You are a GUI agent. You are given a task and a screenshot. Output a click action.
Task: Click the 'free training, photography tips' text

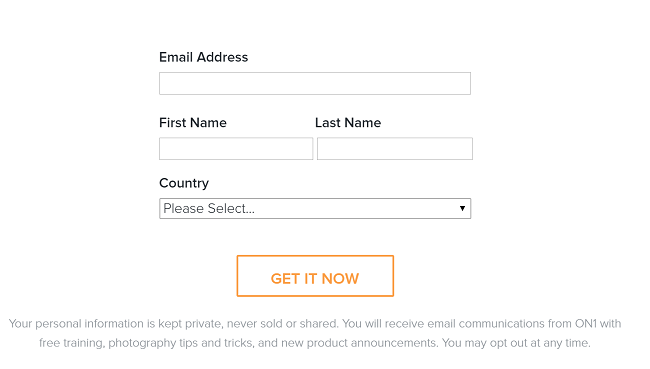pos(108,343)
